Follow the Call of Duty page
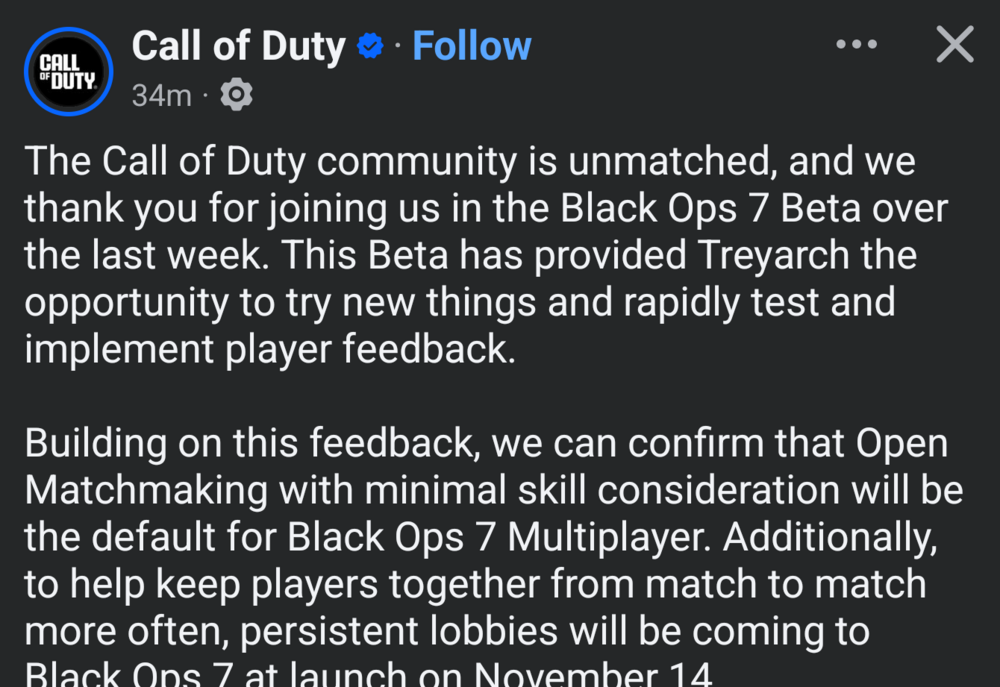This screenshot has height=687, width=1000. click(x=471, y=46)
